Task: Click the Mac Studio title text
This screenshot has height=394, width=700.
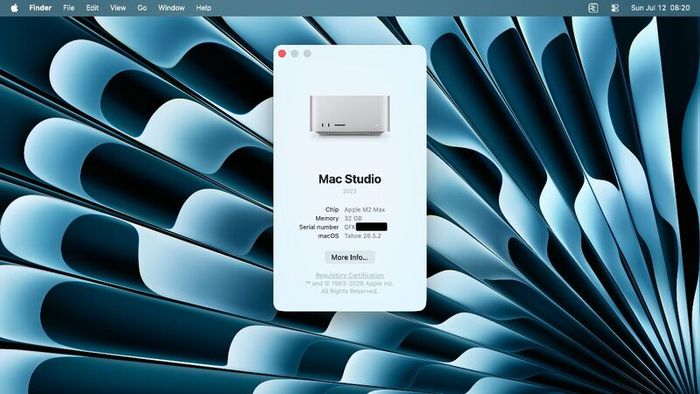Action: tap(350, 179)
